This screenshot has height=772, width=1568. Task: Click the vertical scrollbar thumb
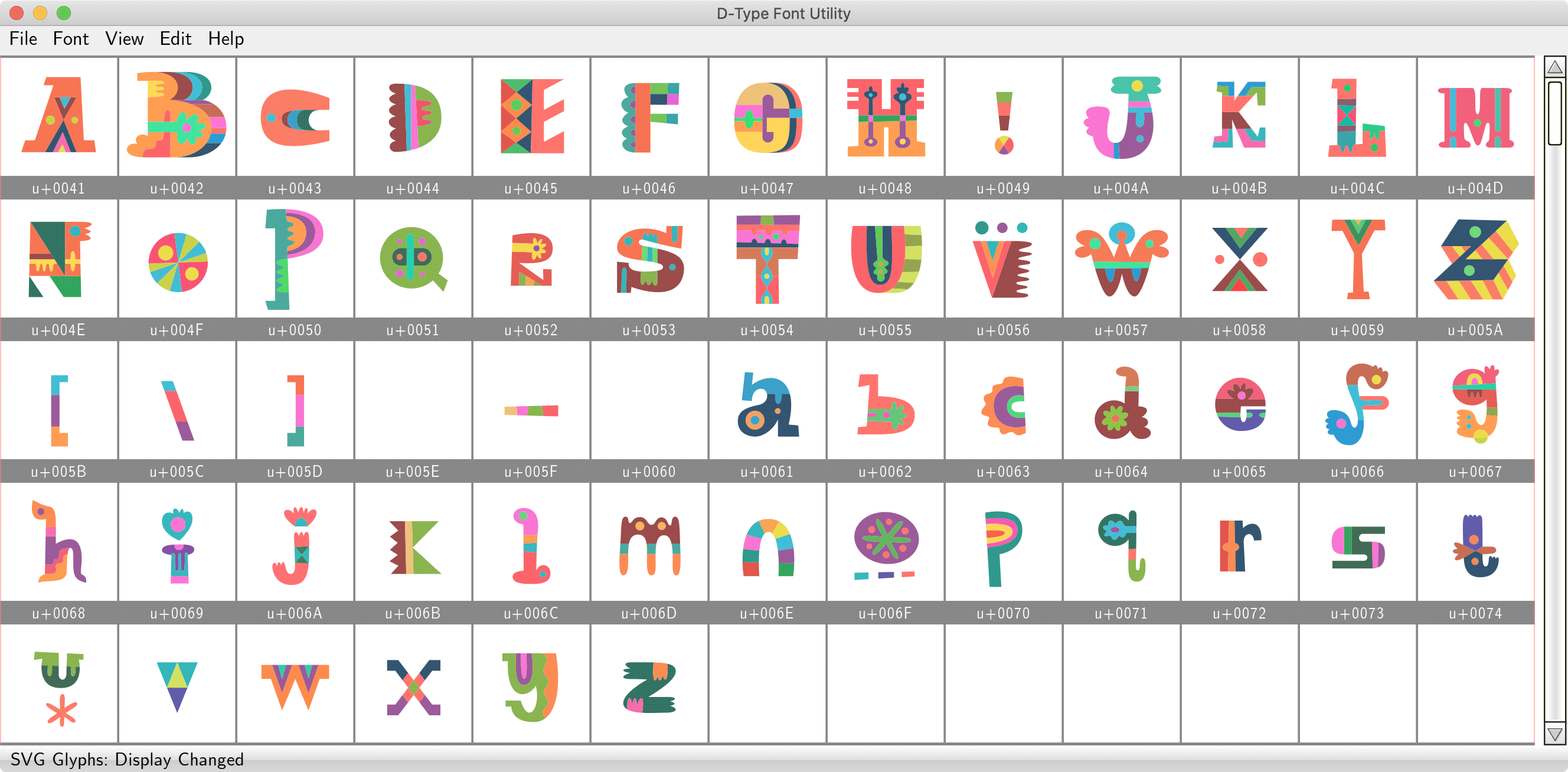[1555, 113]
